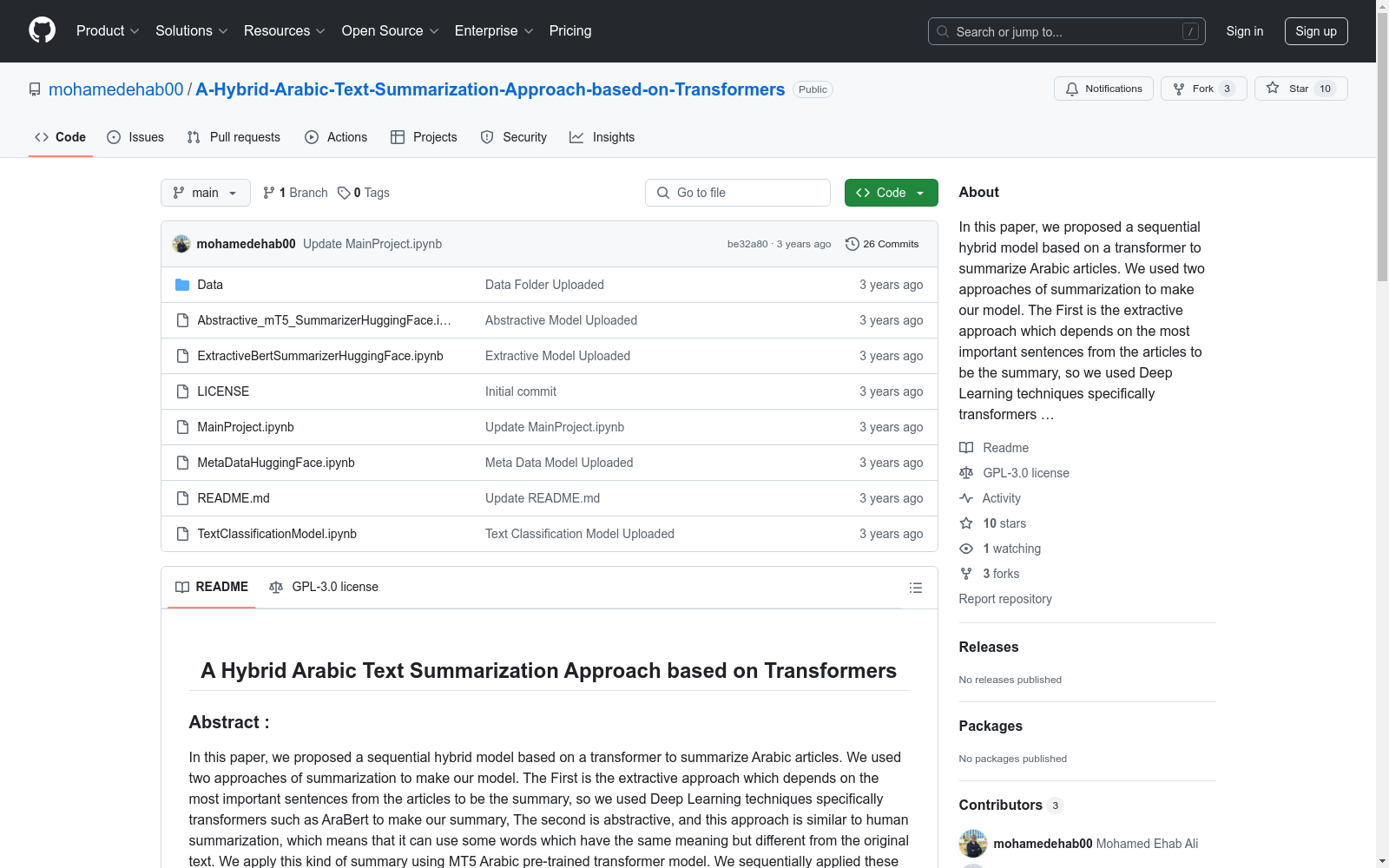Image resolution: width=1389 pixels, height=868 pixels.
Task: Click the file icon beside MainProject.ipynb
Action: (182, 427)
